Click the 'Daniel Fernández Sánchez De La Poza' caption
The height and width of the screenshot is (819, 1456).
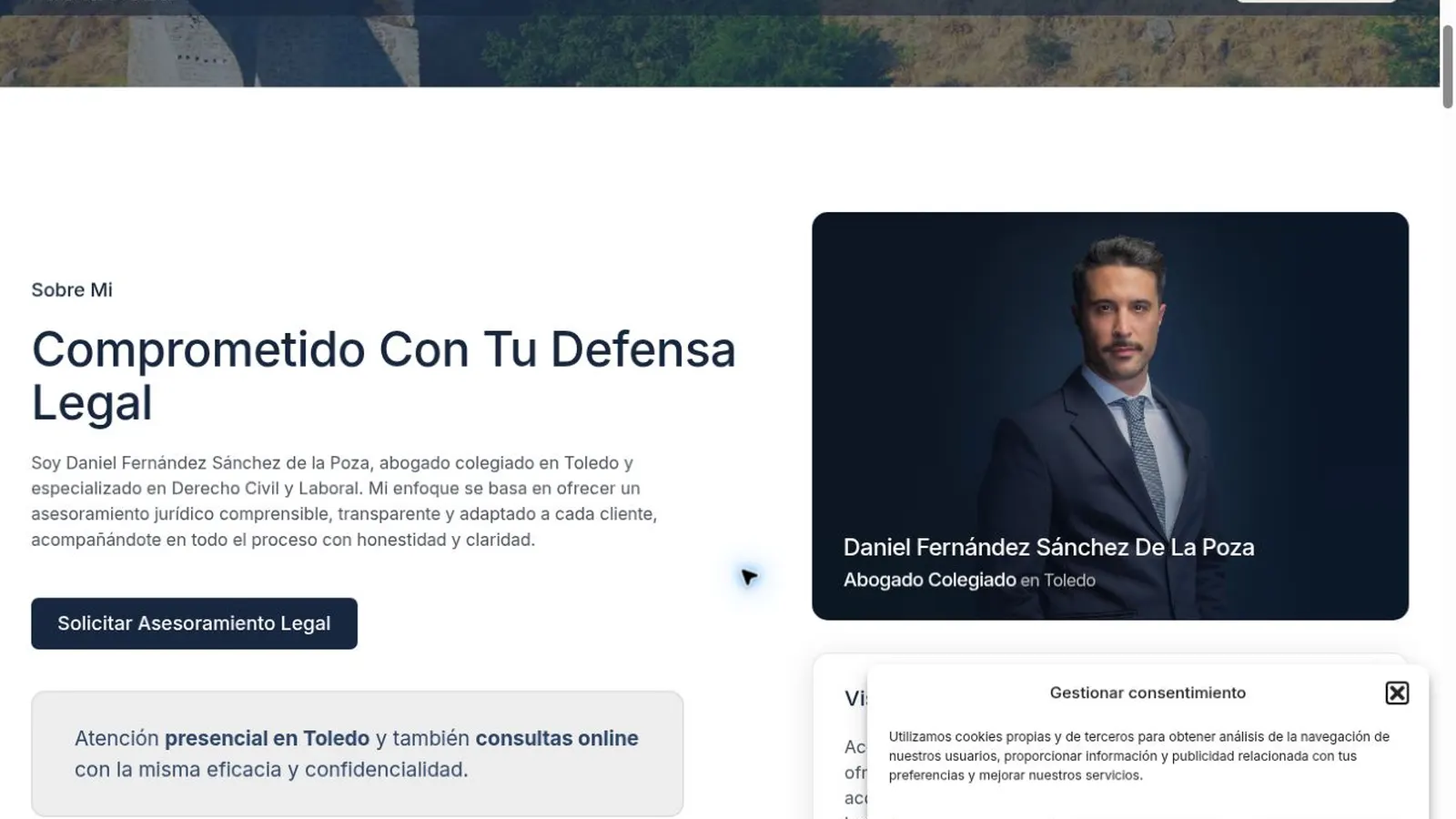click(1048, 547)
